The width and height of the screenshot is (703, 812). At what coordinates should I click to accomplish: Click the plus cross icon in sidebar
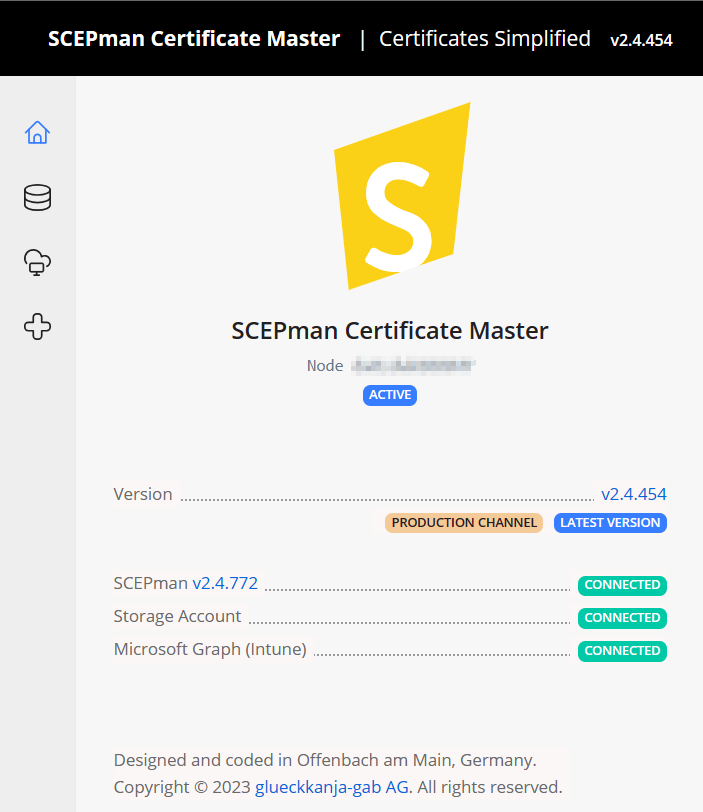coord(37,326)
